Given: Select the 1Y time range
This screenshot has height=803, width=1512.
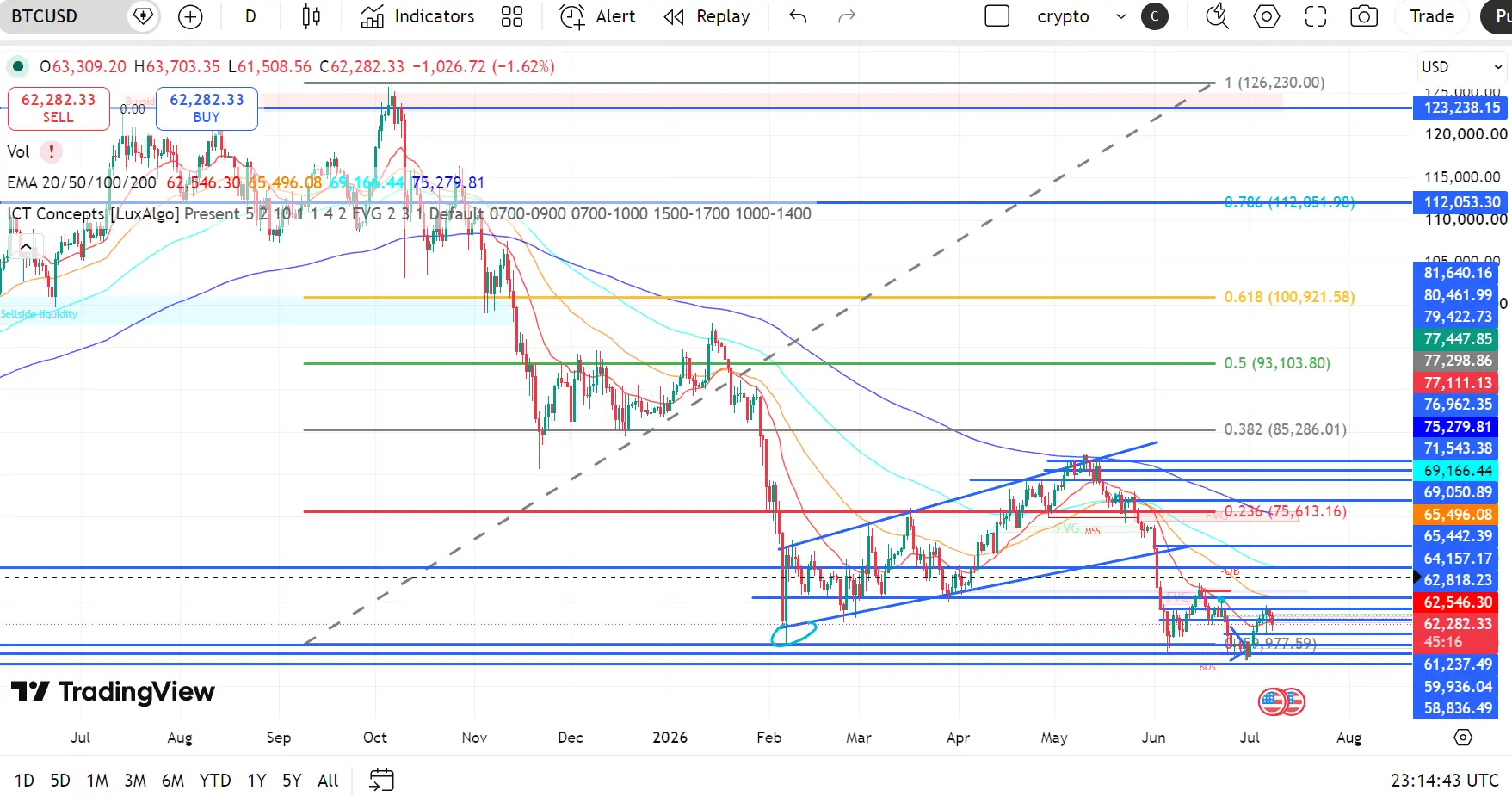Looking at the screenshot, I should 256,781.
